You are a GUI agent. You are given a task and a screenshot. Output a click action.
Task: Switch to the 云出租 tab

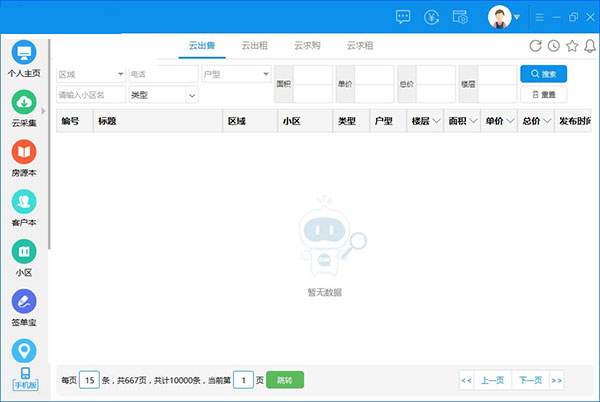pos(254,46)
